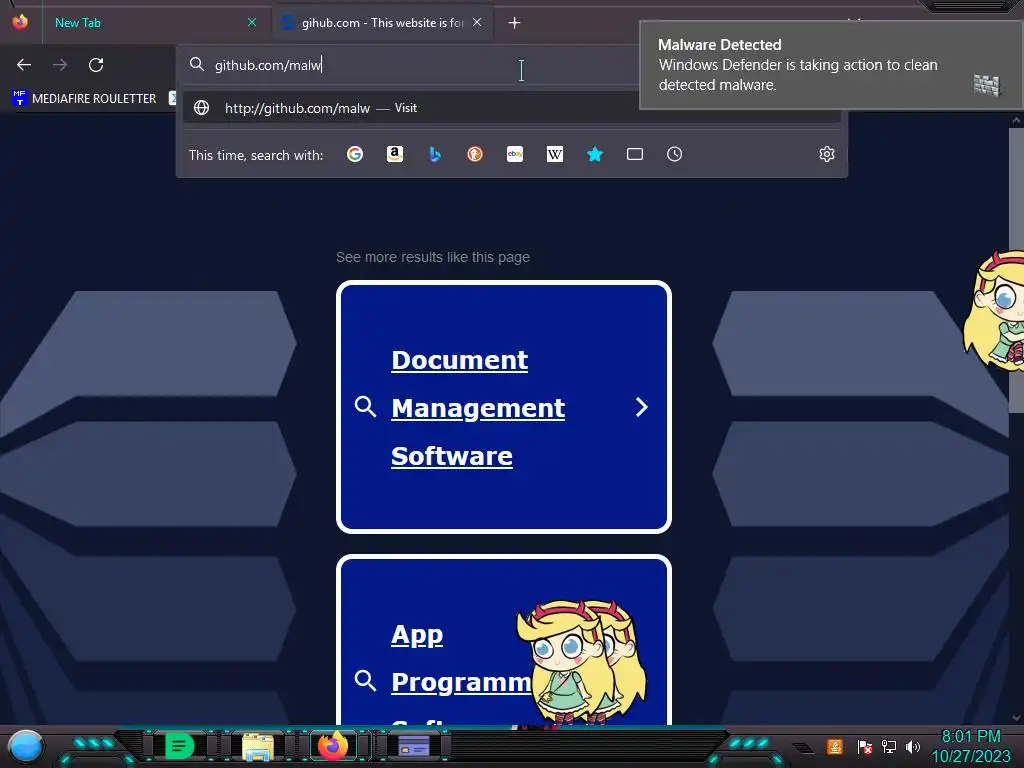Image resolution: width=1024 pixels, height=768 pixels.
Task: Search open tabs with the tab icon
Action: tap(635, 154)
